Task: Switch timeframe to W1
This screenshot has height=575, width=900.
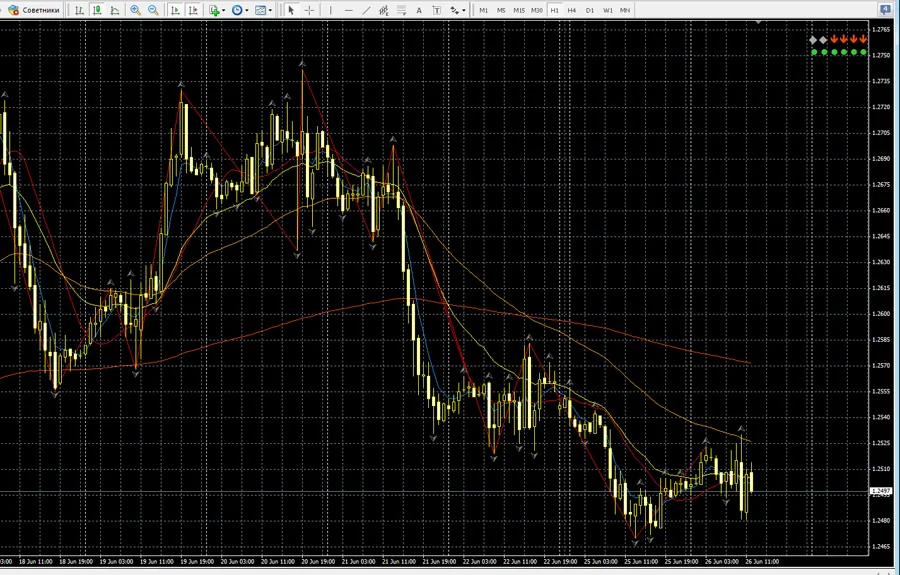Action: pos(608,10)
